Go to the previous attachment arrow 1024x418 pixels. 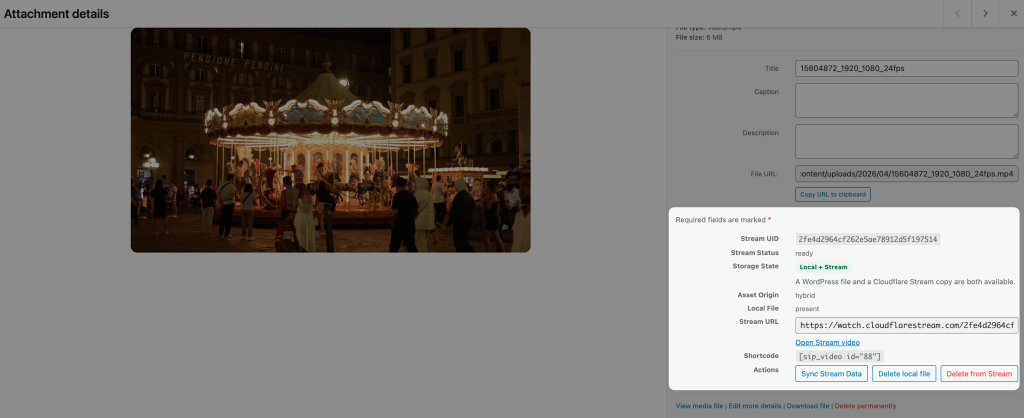[x=958, y=13]
